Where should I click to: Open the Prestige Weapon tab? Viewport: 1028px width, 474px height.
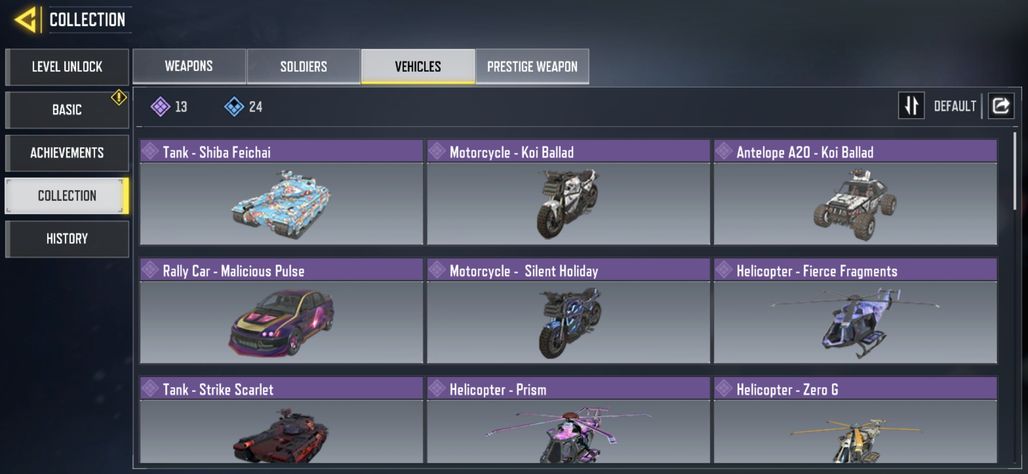click(532, 66)
